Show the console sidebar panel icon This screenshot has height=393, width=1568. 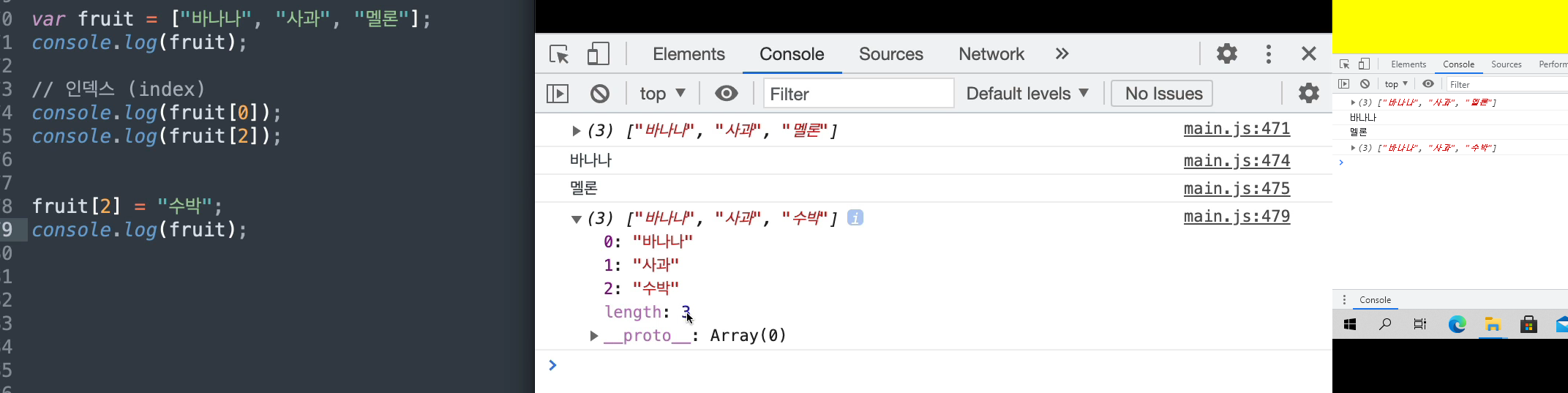point(558,94)
